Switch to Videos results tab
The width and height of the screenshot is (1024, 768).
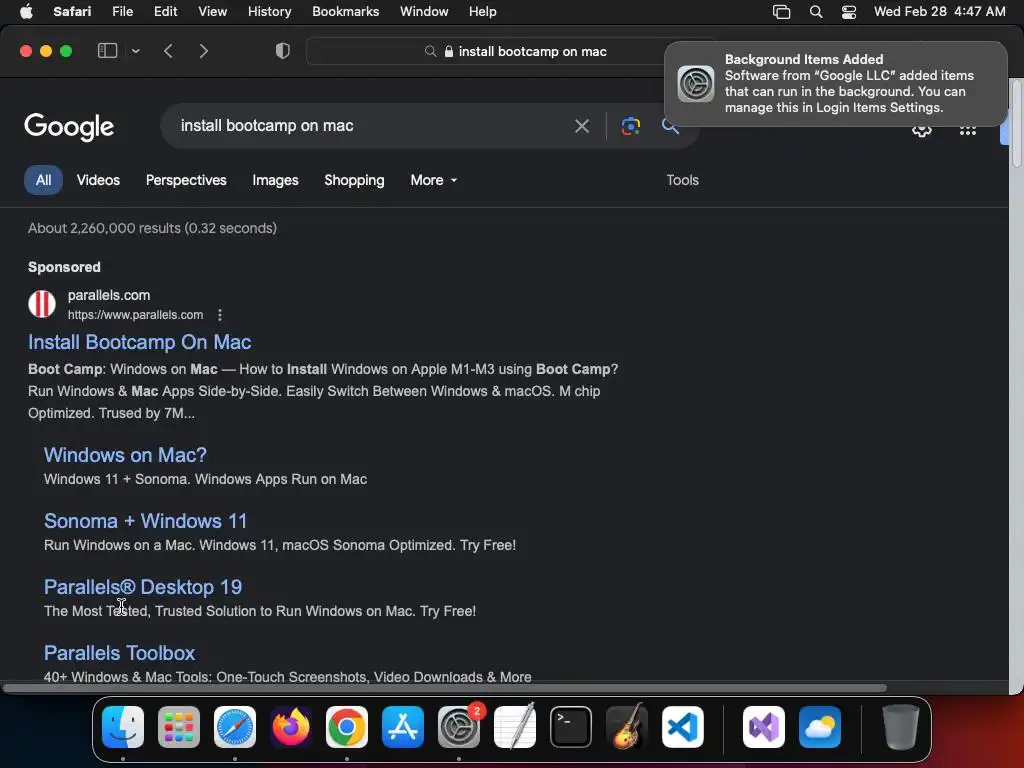98,180
